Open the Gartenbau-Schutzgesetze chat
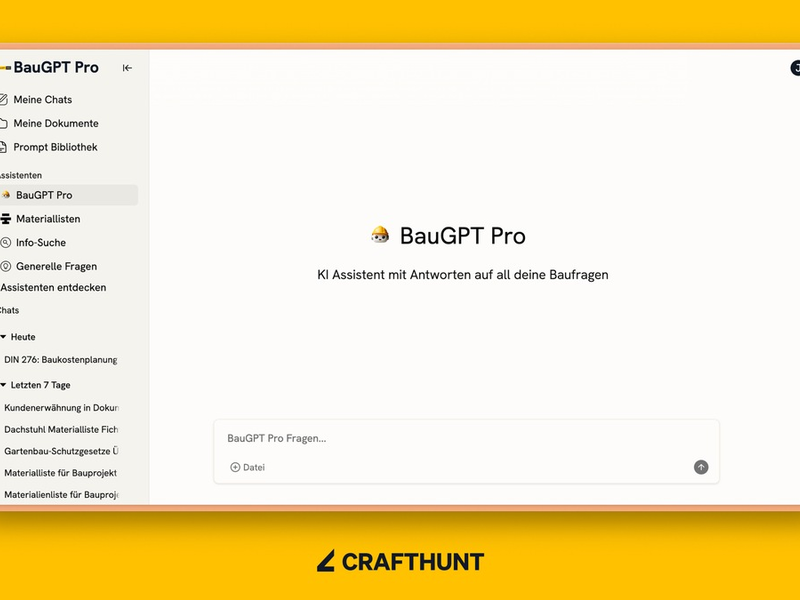 [x=60, y=453]
